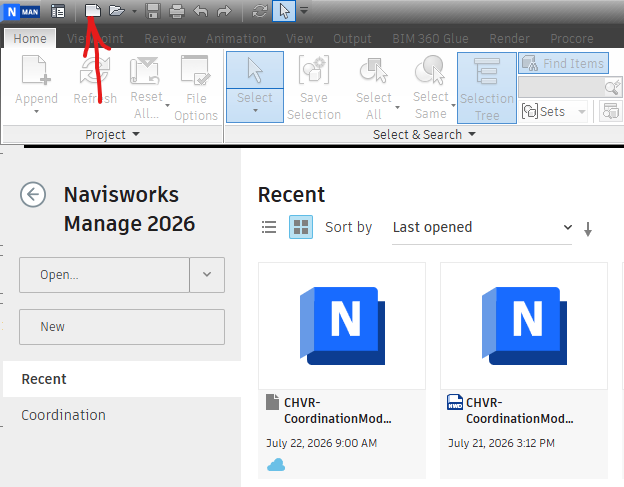Expand the Append dropdown arrow
Image resolution: width=624 pixels, height=487 pixels.
click(x=36, y=112)
